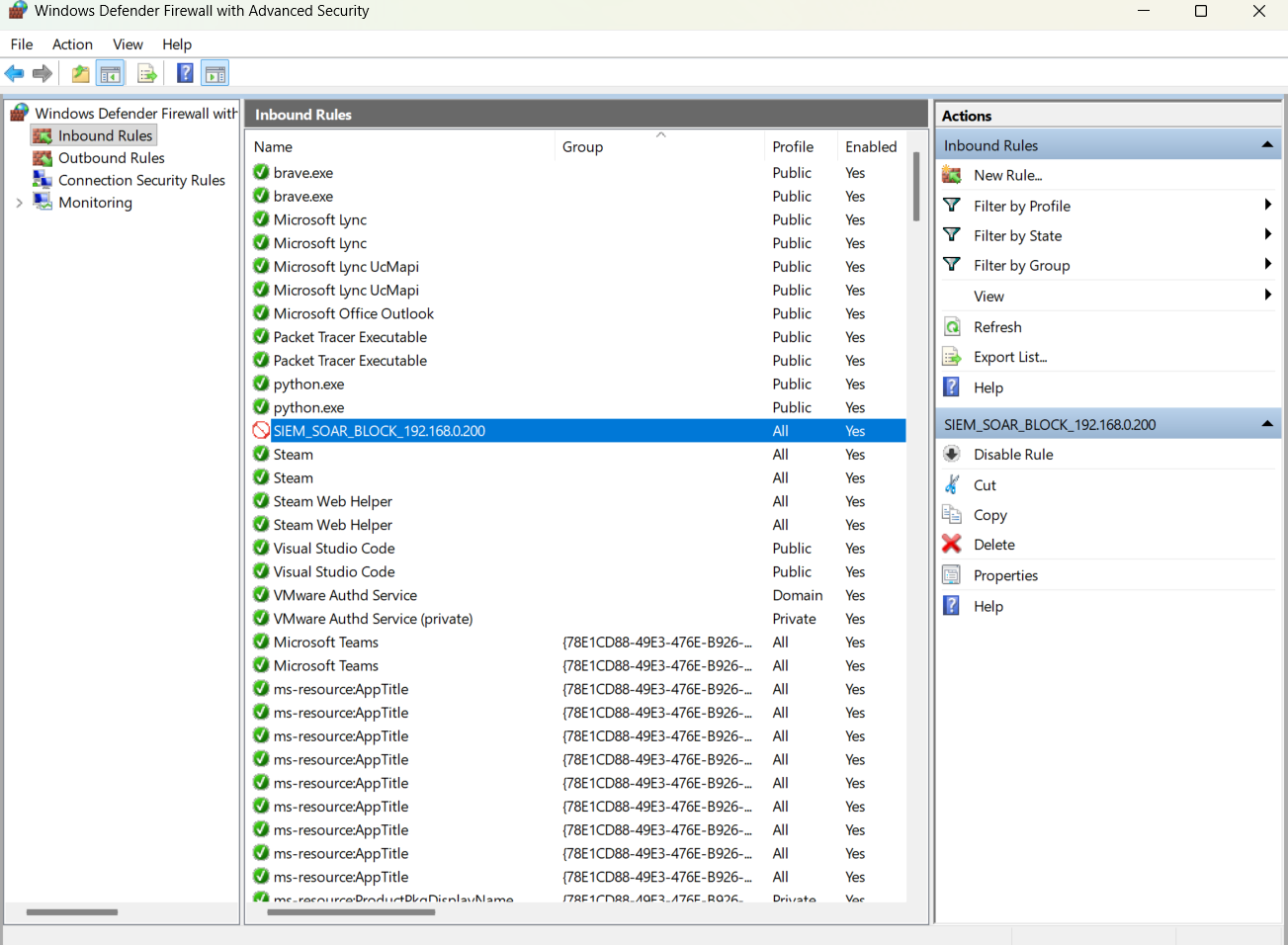Image resolution: width=1288 pixels, height=945 pixels.
Task: Open the Action menu
Action: [72, 44]
